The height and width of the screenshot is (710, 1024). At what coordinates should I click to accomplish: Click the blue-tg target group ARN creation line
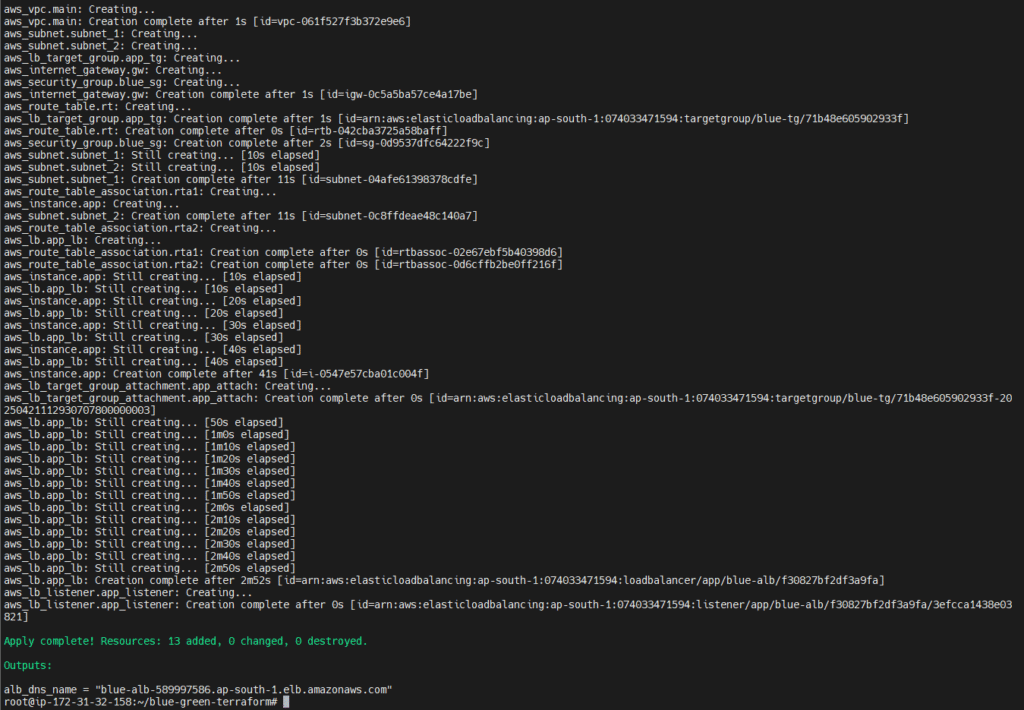(456, 119)
